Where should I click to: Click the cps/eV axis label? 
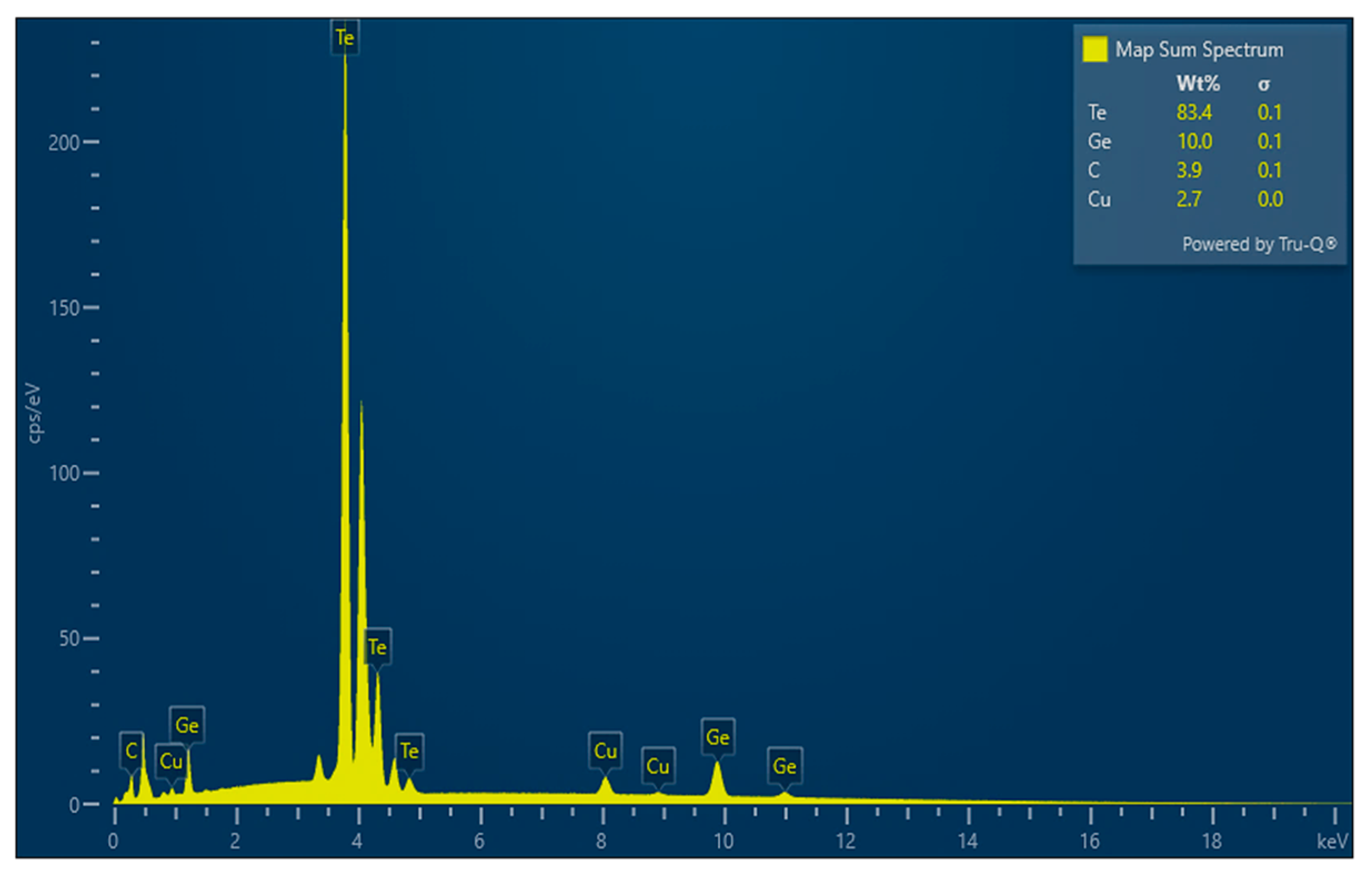(x=33, y=413)
